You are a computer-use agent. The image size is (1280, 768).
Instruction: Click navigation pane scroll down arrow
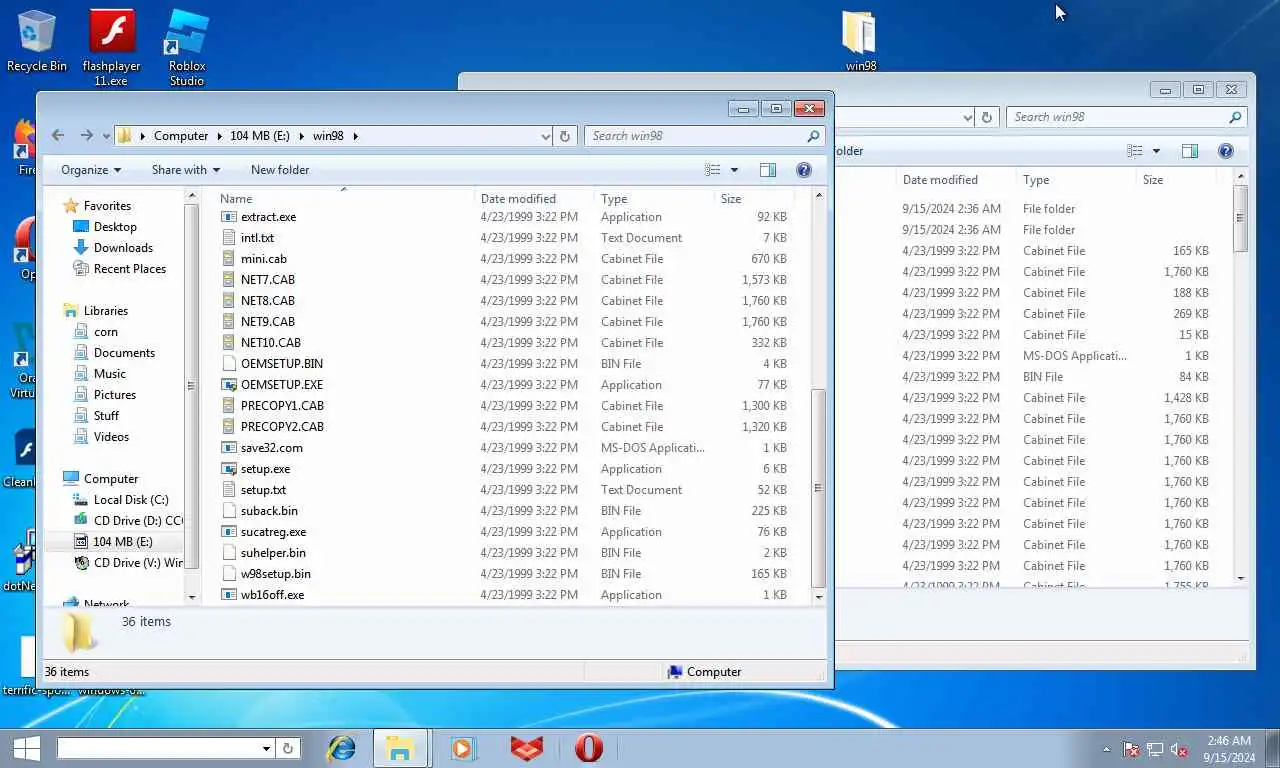pos(192,597)
